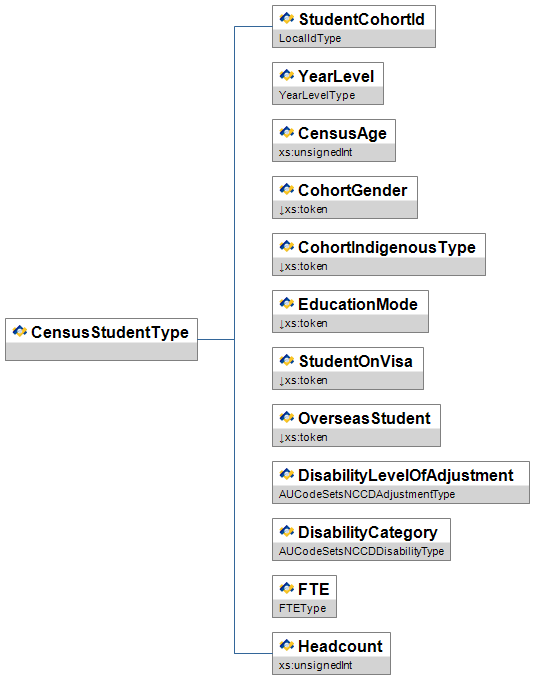Select the CohortIndigenousType node title

point(387,247)
